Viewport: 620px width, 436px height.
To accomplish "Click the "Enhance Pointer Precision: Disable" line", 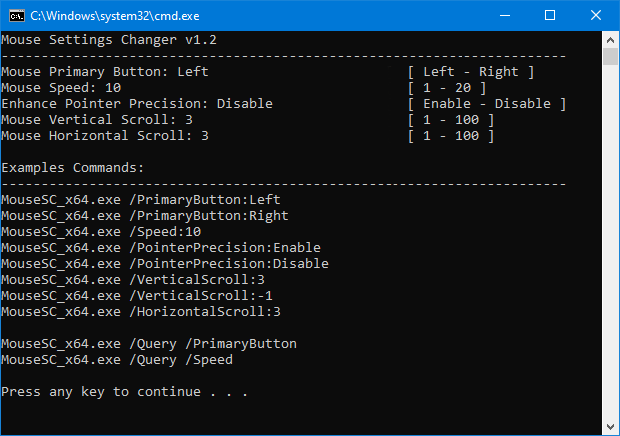I will tap(137, 104).
